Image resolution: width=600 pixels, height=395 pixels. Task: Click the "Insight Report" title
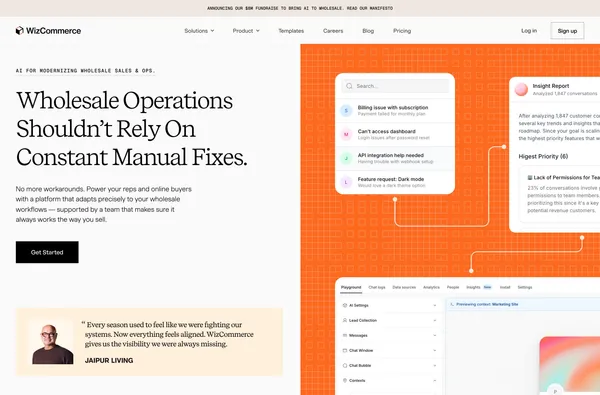(x=551, y=86)
